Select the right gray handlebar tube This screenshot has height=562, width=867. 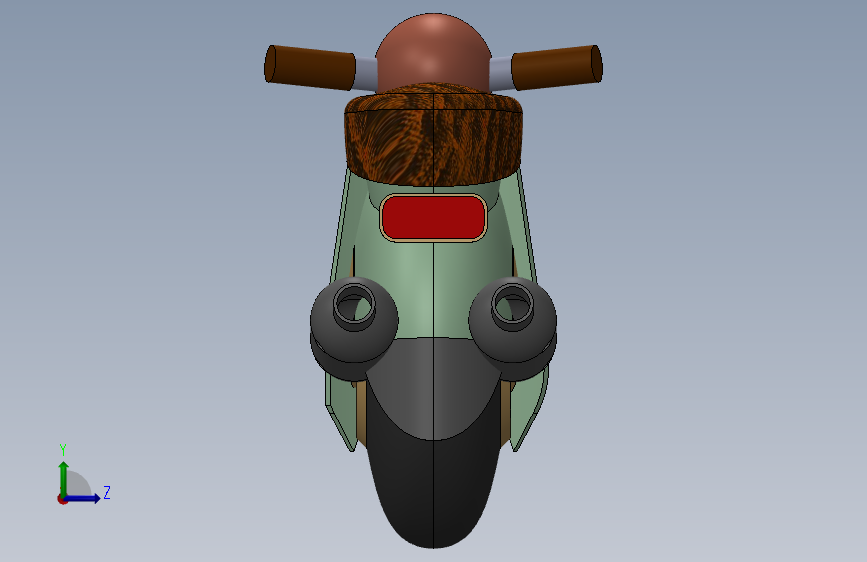point(501,74)
